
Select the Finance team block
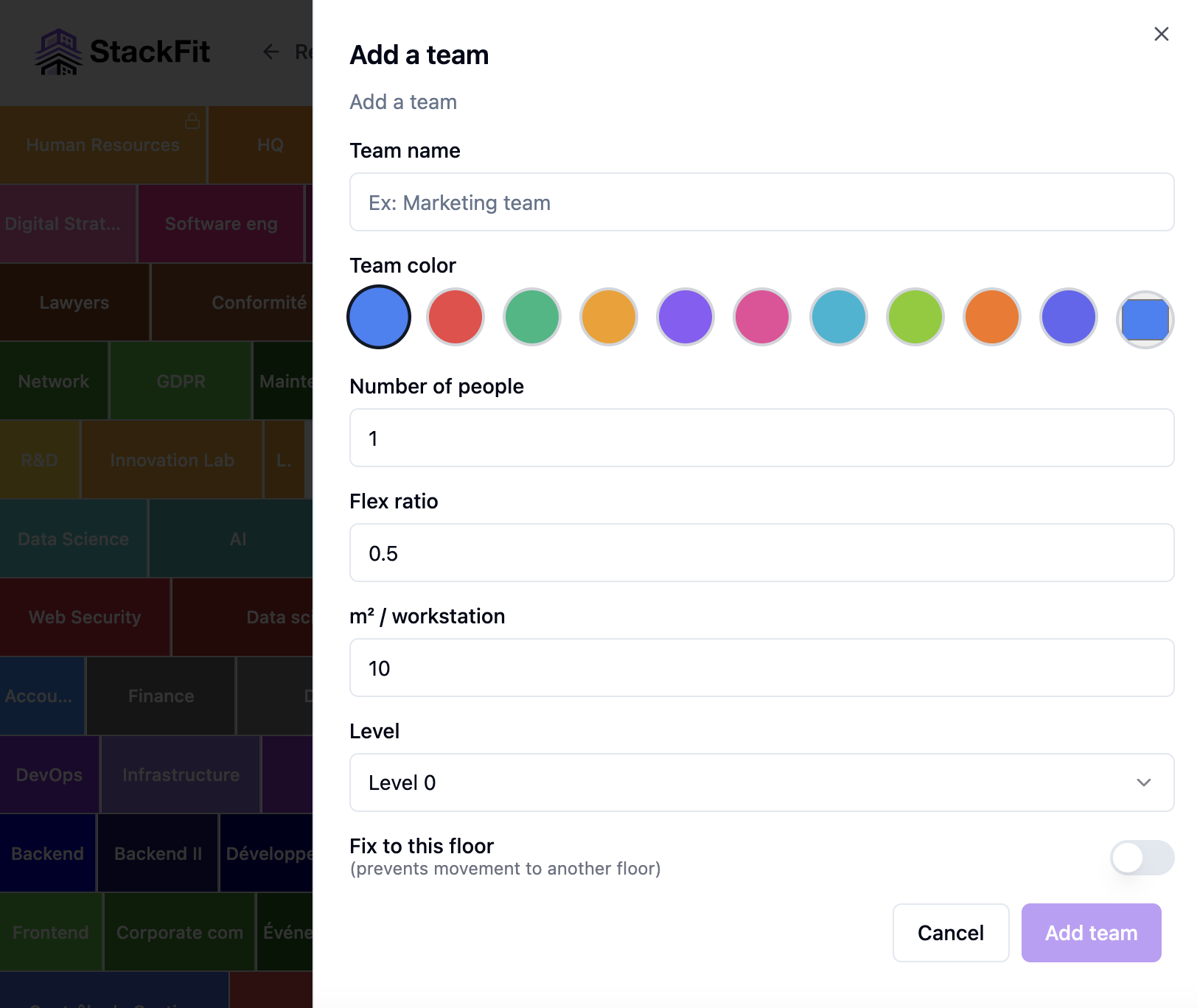point(161,696)
